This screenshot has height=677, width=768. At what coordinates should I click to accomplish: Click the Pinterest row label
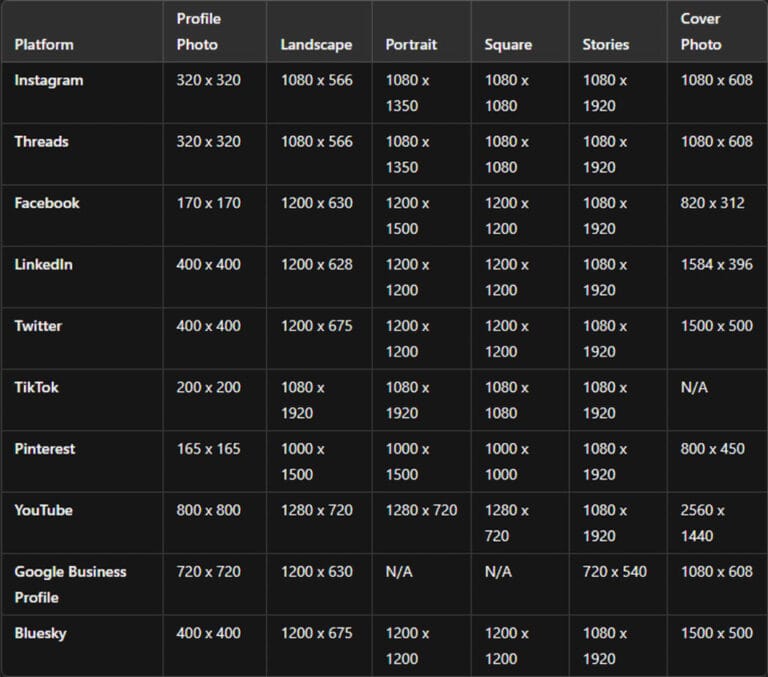[x=44, y=449]
